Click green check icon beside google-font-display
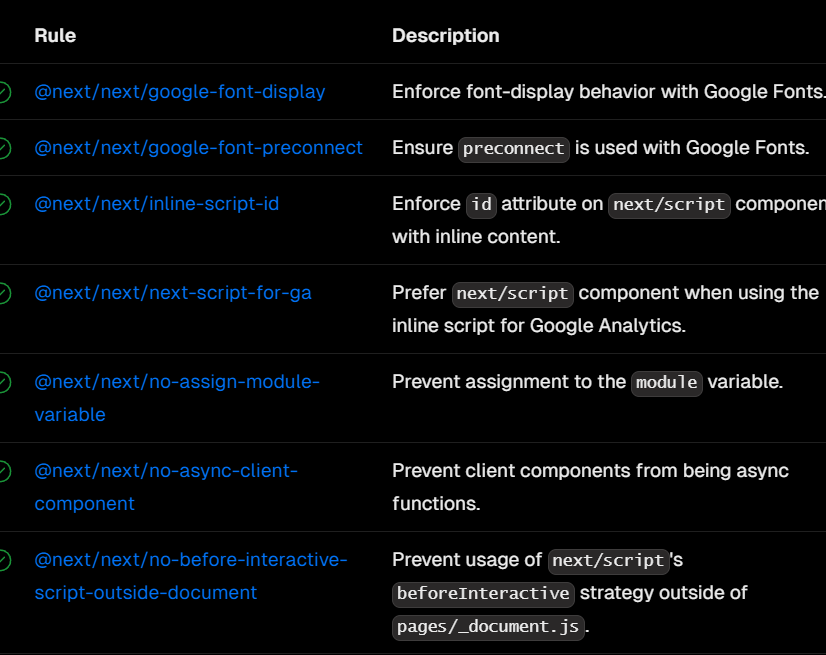Screen dimensions: 826x655 [x=3, y=92]
